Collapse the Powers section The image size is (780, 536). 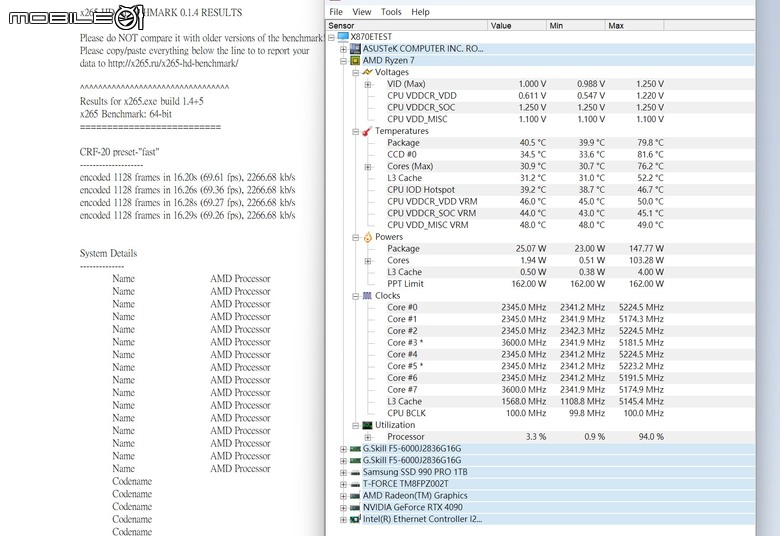pos(355,237)
